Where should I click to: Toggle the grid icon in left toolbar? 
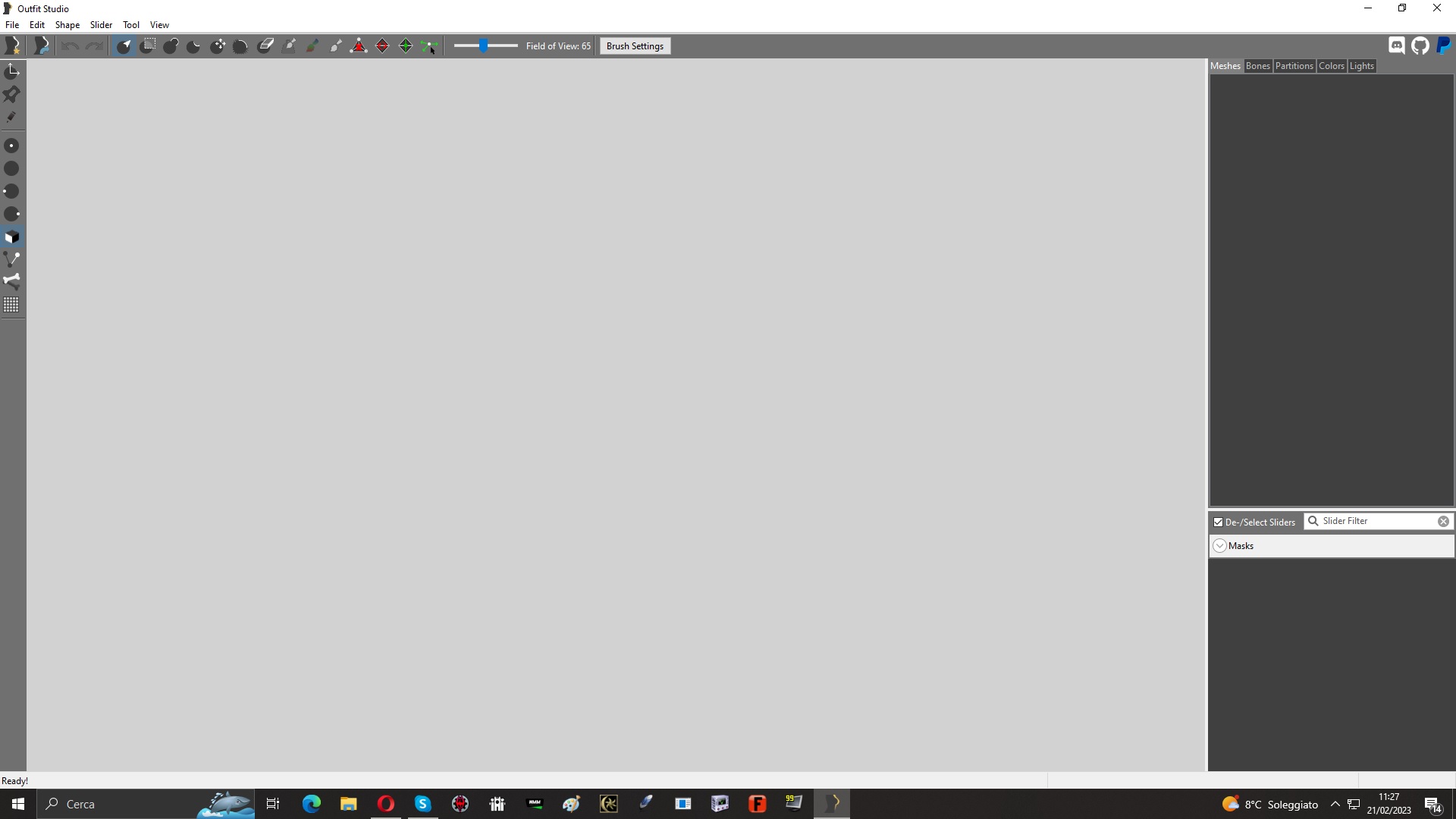tap(12, 305)
